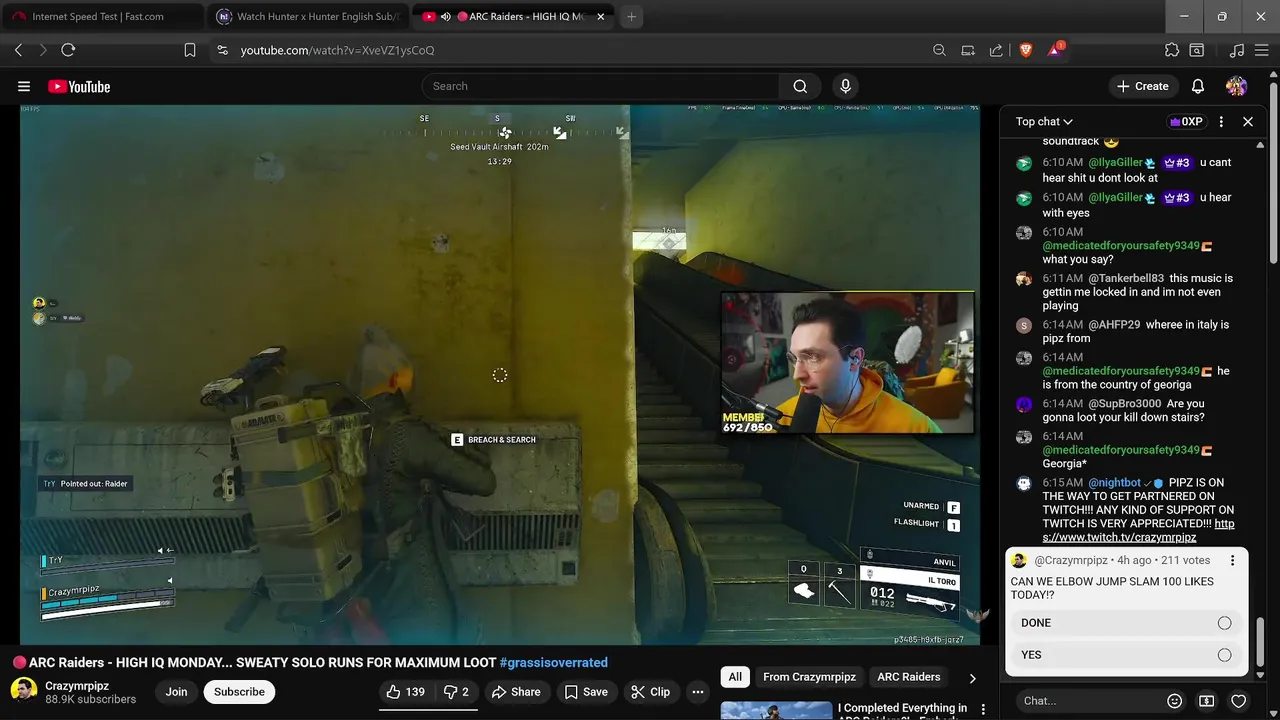This screenshot has height=720, width=1280.
Task: Show more category chips with right chevron
Action: [x=972, y=678]
